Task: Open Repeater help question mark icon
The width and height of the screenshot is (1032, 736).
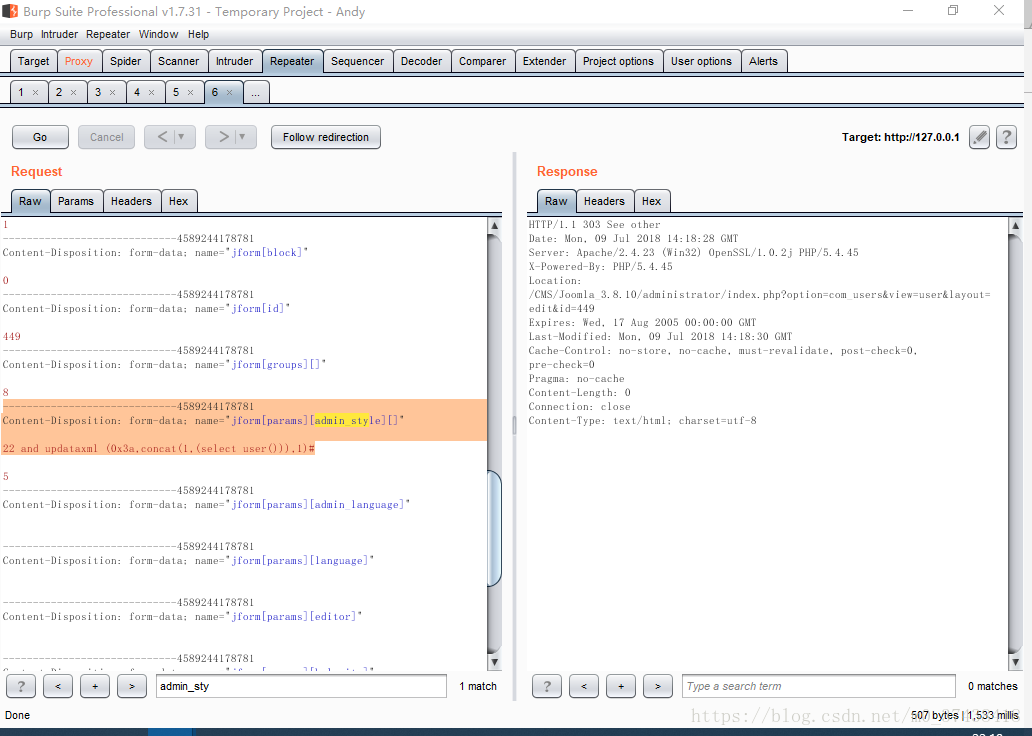Action: (x=1006, y=137)
